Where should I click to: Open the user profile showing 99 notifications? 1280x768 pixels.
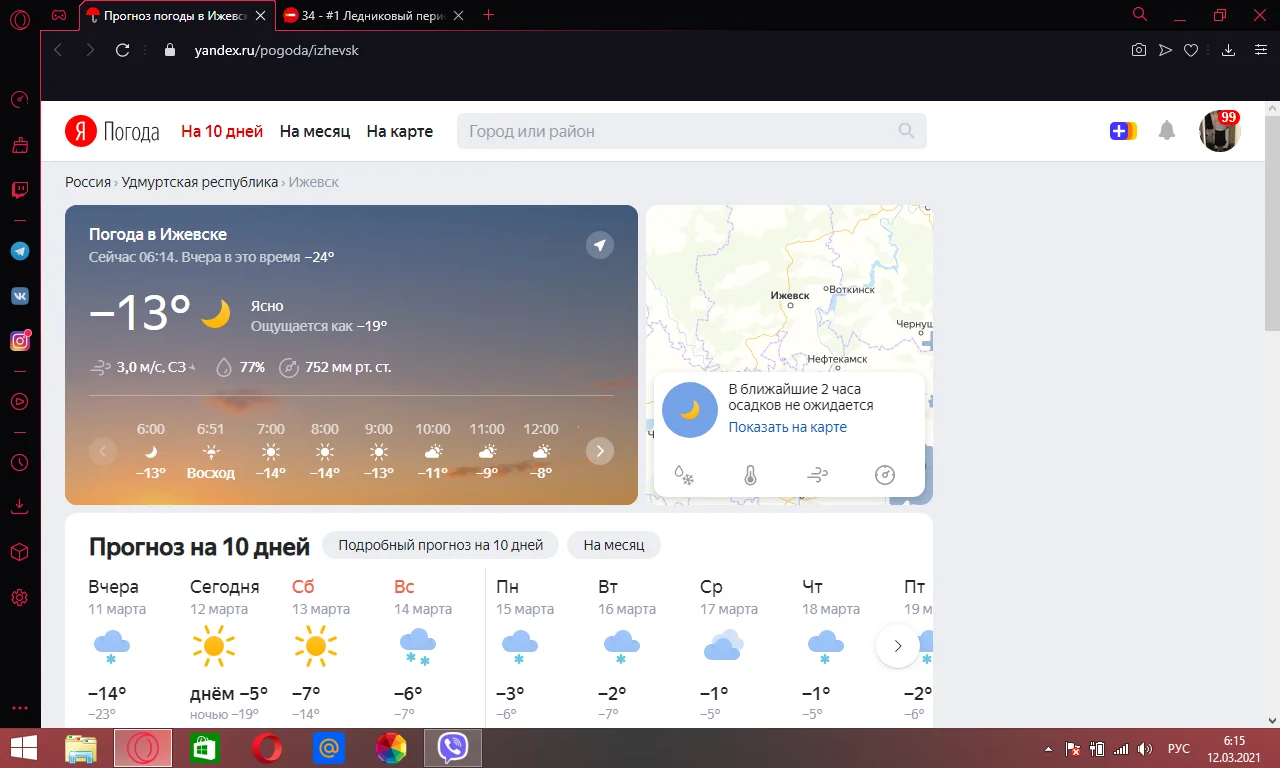(x=1219, y=130)
